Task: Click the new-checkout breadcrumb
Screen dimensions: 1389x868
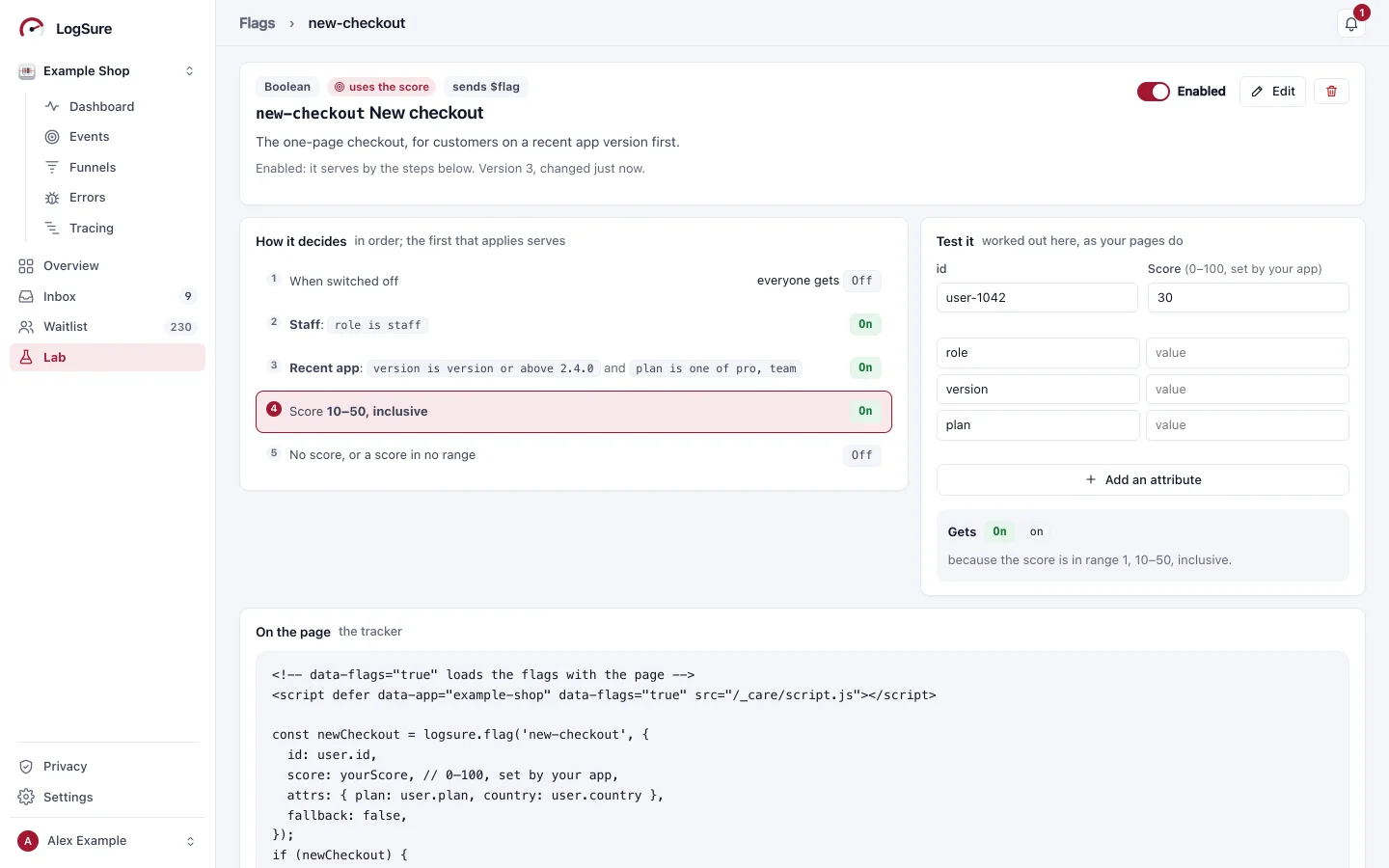Action: coord(357,23)
